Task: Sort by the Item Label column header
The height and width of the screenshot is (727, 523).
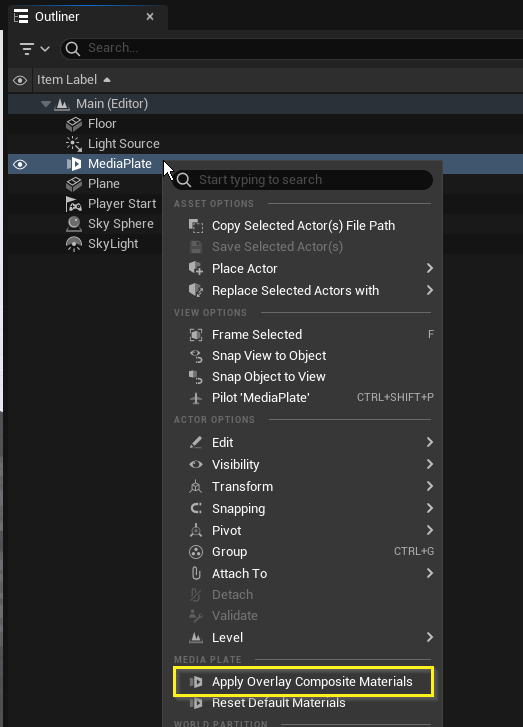Action: pos(67,80)
